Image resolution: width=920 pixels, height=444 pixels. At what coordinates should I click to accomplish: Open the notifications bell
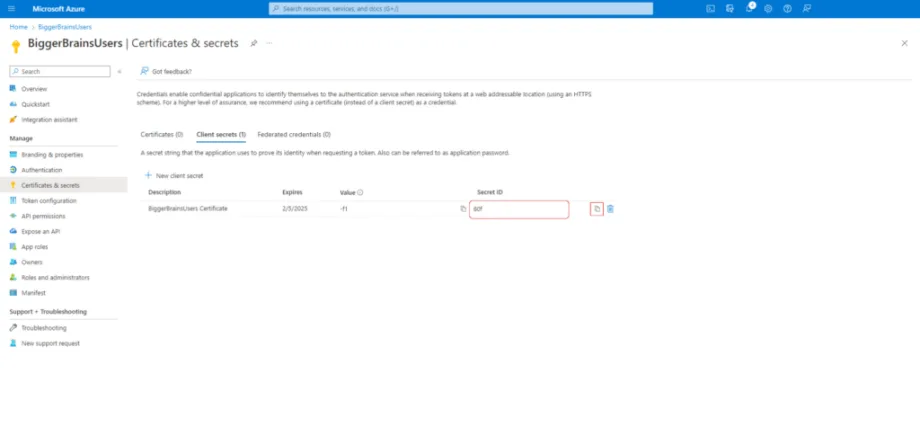[x=749, y=8]
